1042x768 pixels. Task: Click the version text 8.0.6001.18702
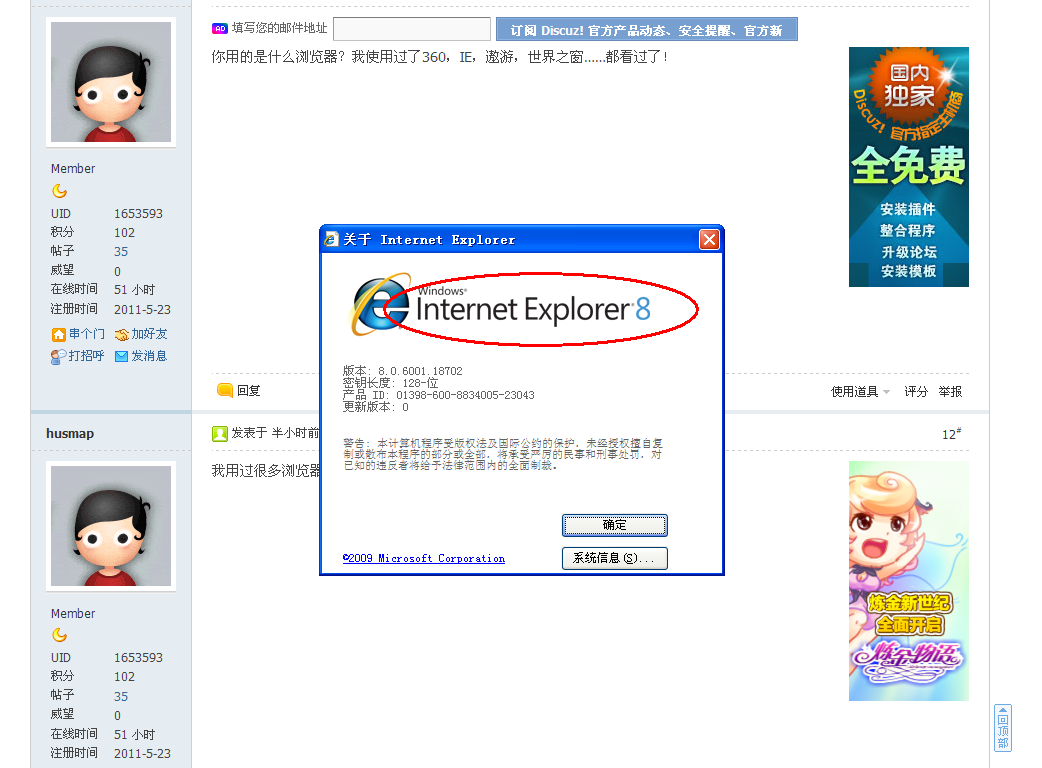[420, 371]
